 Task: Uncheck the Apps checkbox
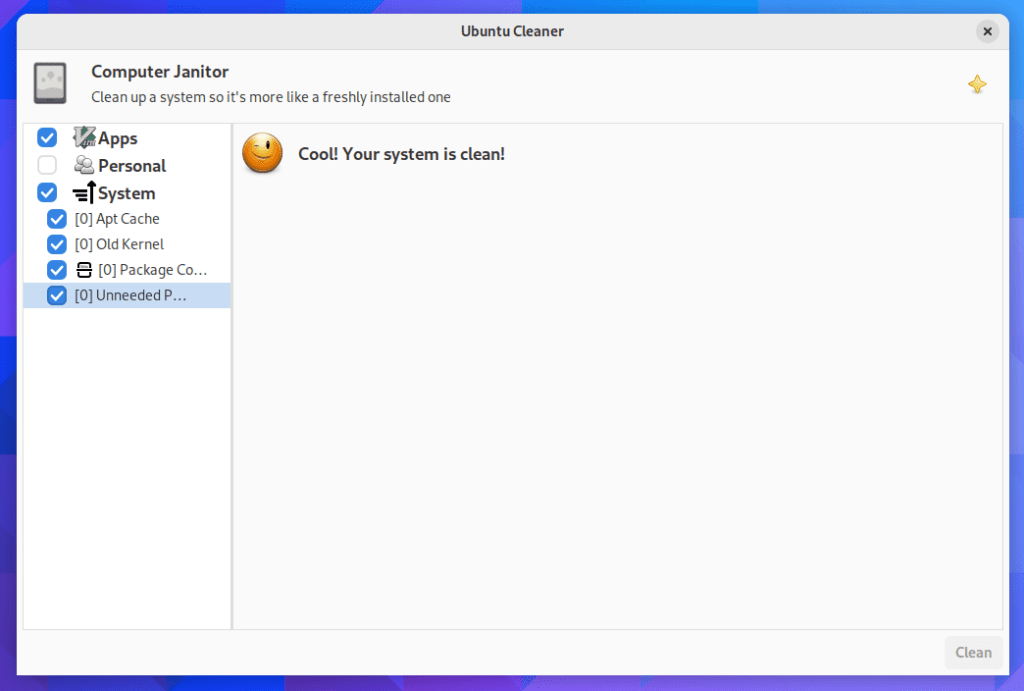coord(46,137)
